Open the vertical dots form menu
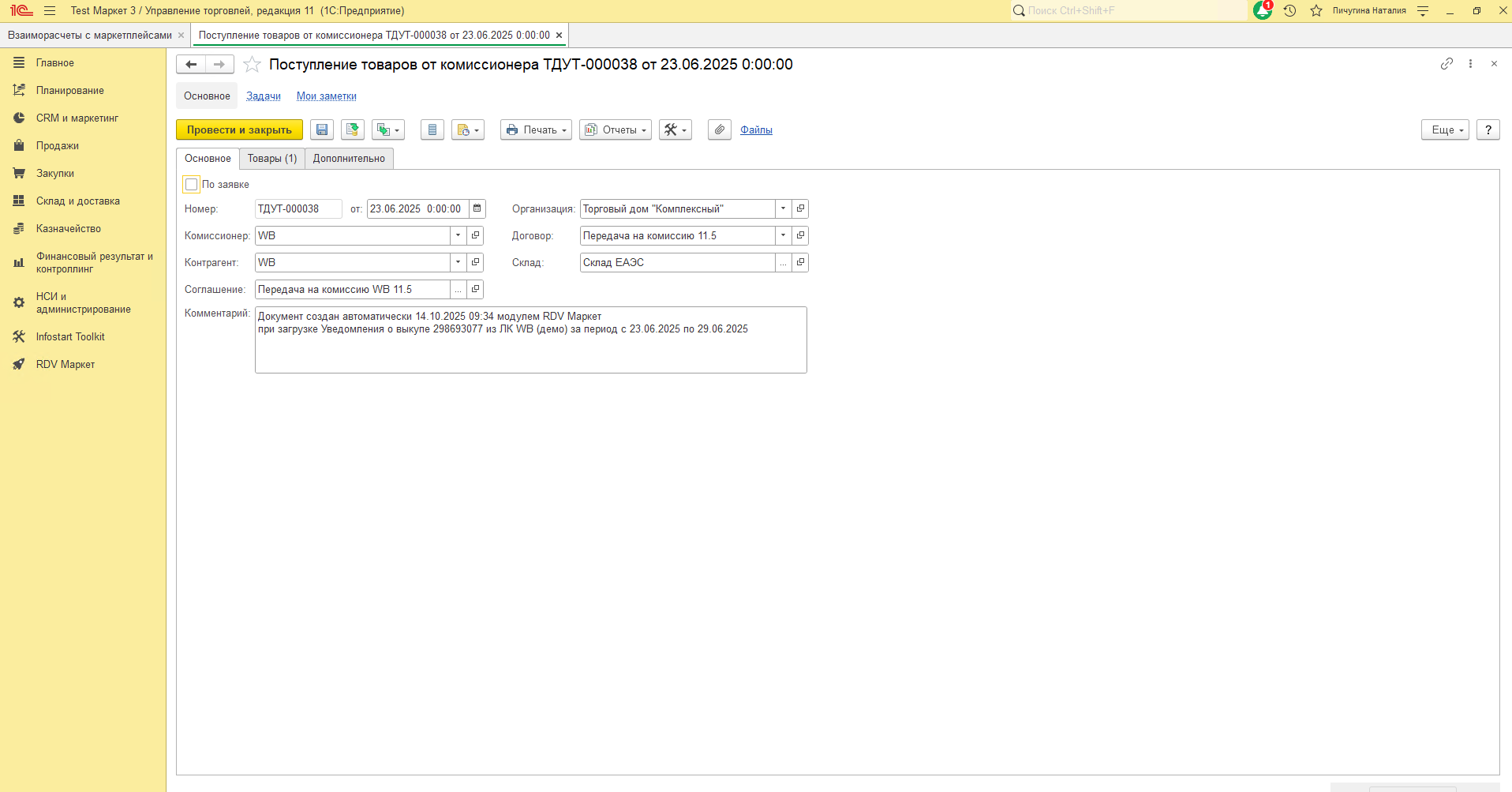The height and width of the screenshot is (792, 1512). coord(1470,64)
